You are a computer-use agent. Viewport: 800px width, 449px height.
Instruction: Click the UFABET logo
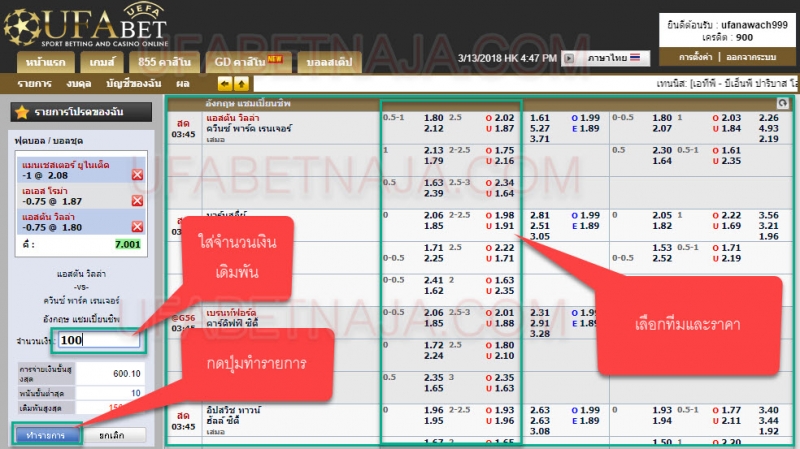click(x=86, y=26)
